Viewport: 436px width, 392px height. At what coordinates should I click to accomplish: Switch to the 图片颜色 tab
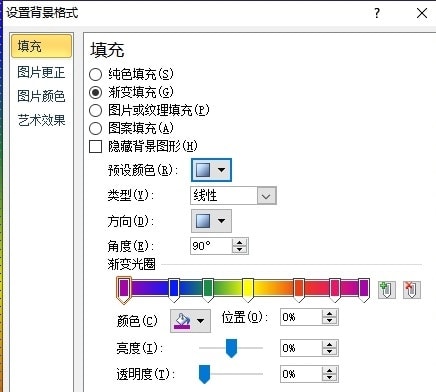tap(41, 96)
